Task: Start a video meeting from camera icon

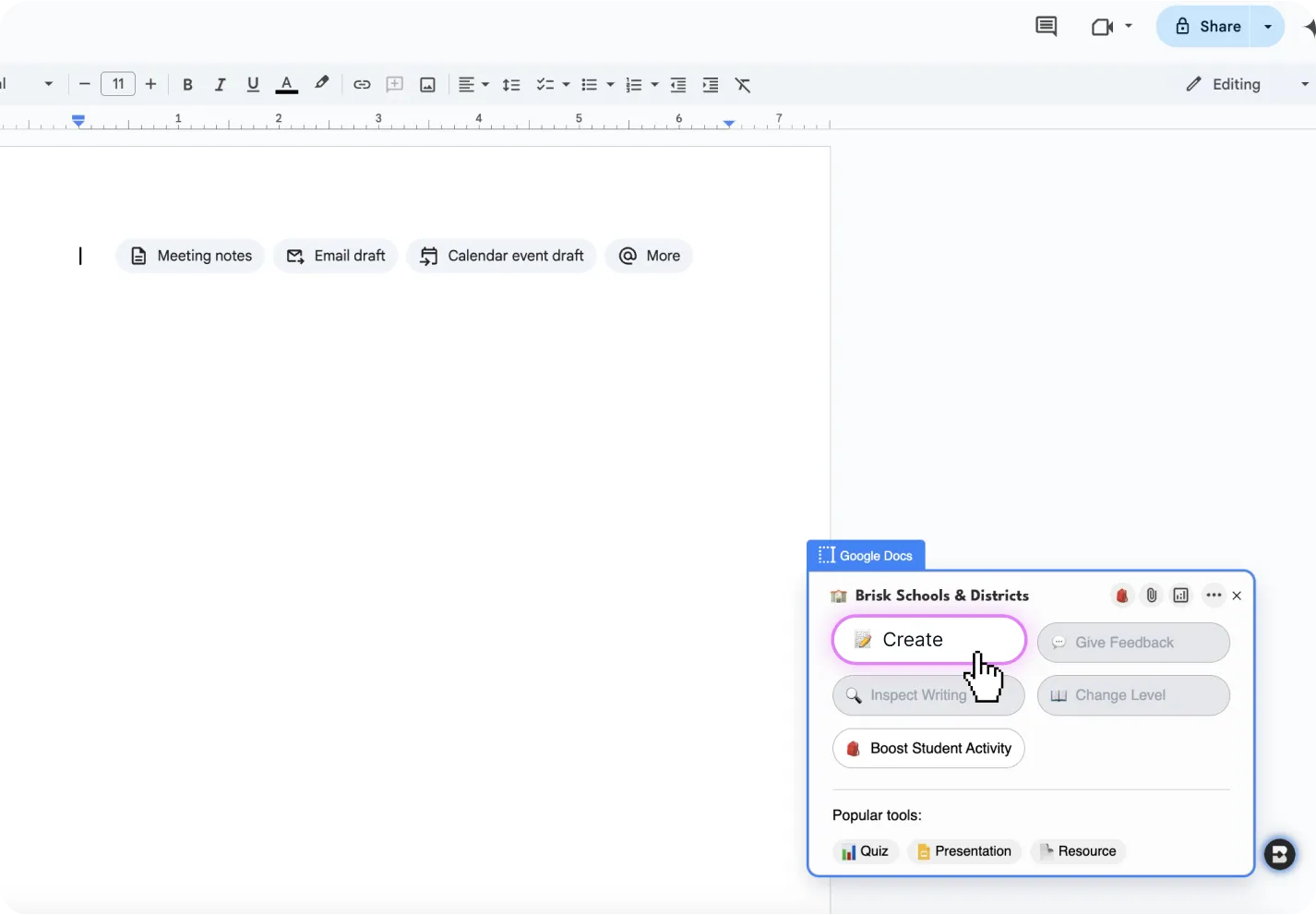Action: pyautogui.click(x=1102, y=27)
